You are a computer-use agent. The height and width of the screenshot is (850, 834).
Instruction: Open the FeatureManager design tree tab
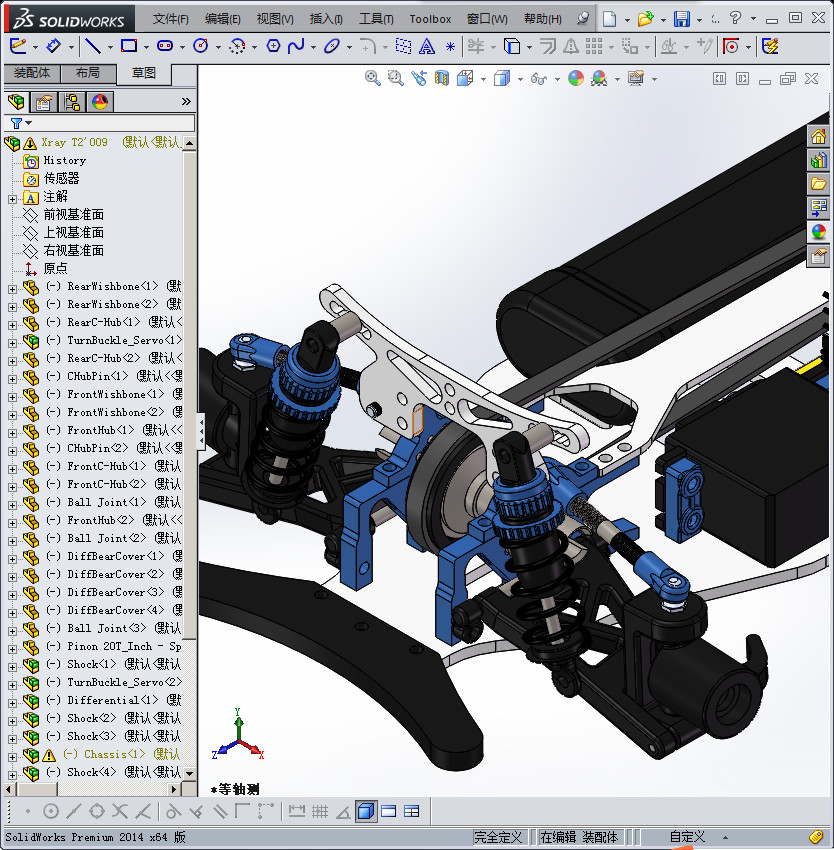click(x=16, y=101)
